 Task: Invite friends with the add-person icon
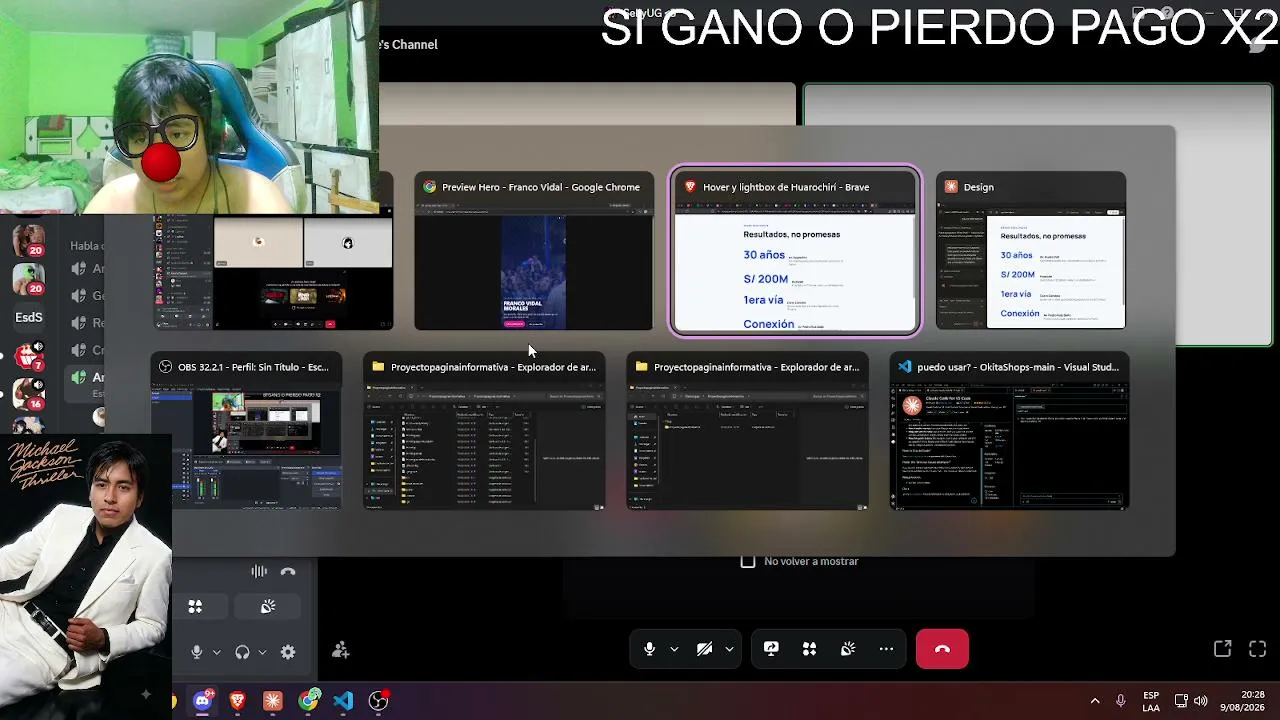coord(340,651)
